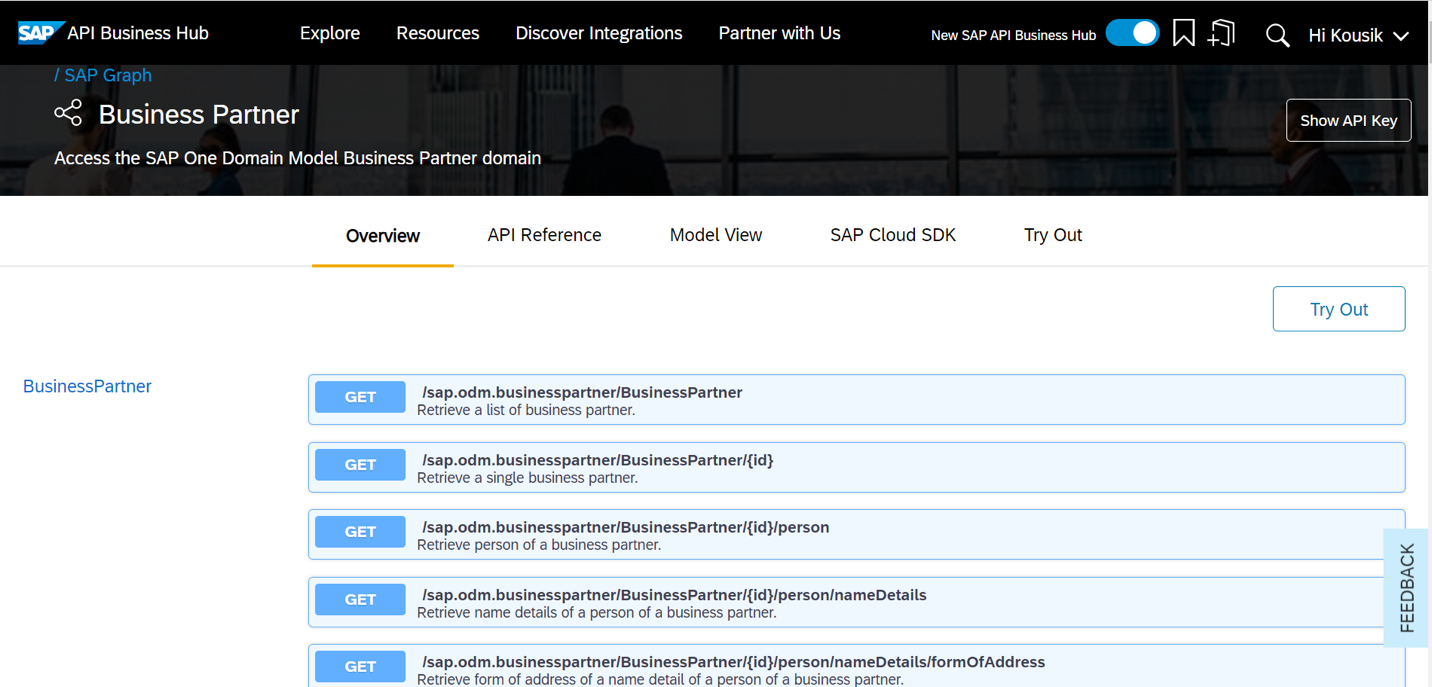1432x687 pixels.
Task: Toggle the New SAP API Business Hub switch
Action: [1132, 33]
